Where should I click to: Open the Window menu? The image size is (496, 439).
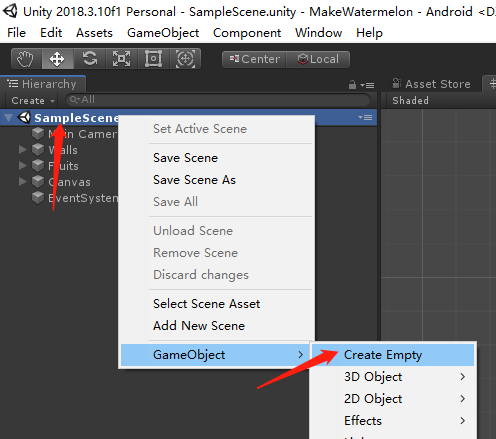[x=318, y=33]
